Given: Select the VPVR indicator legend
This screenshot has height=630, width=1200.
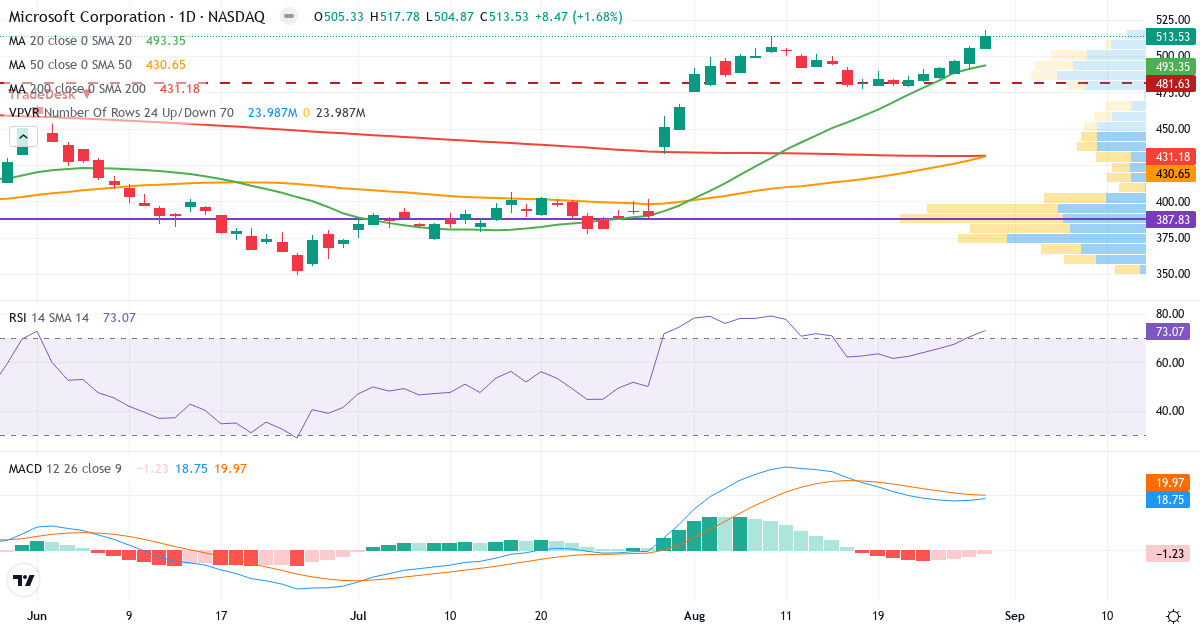Looking at the screenshot, I should 121,113.
